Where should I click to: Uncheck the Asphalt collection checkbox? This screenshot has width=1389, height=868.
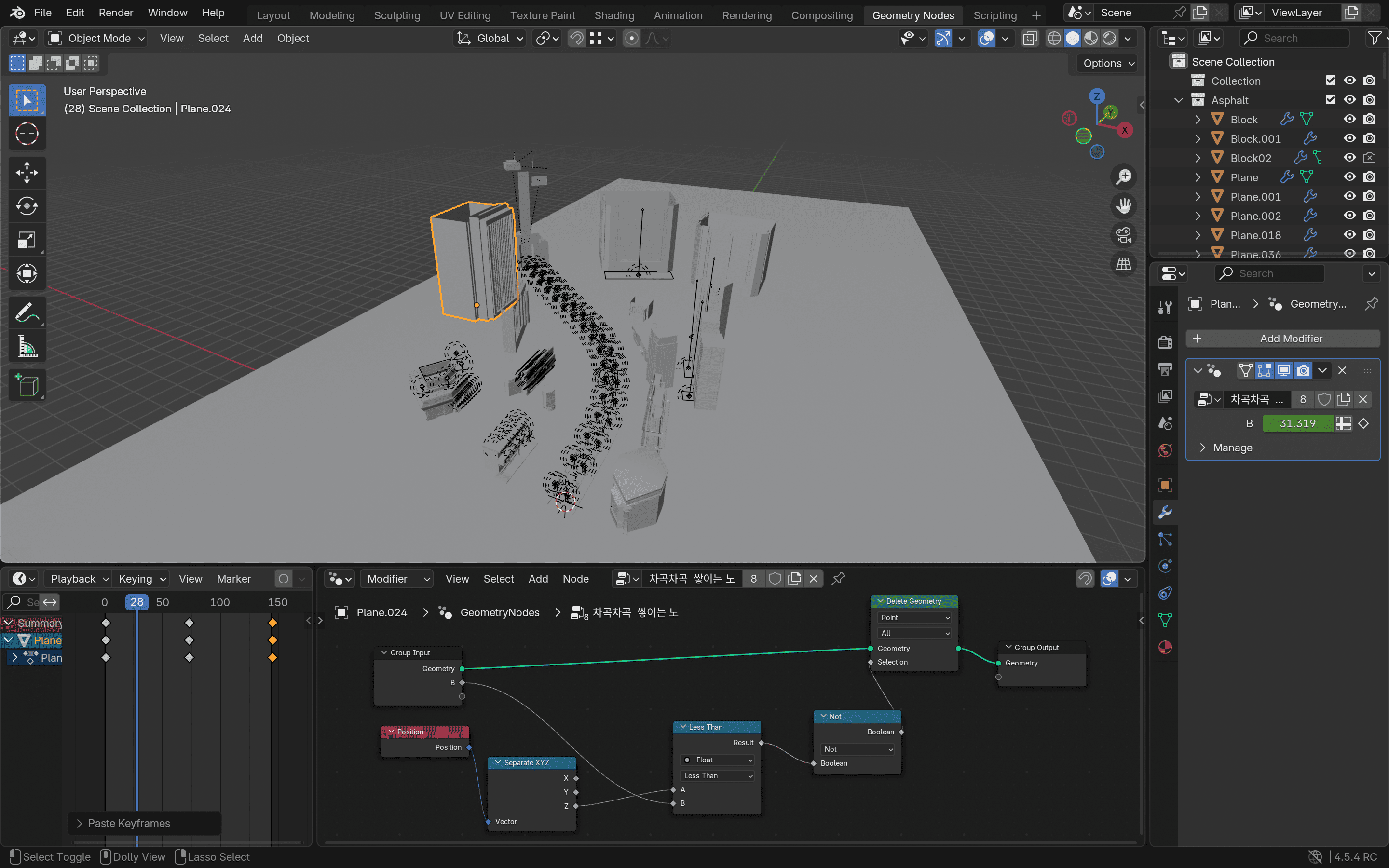click(1330, 100)
